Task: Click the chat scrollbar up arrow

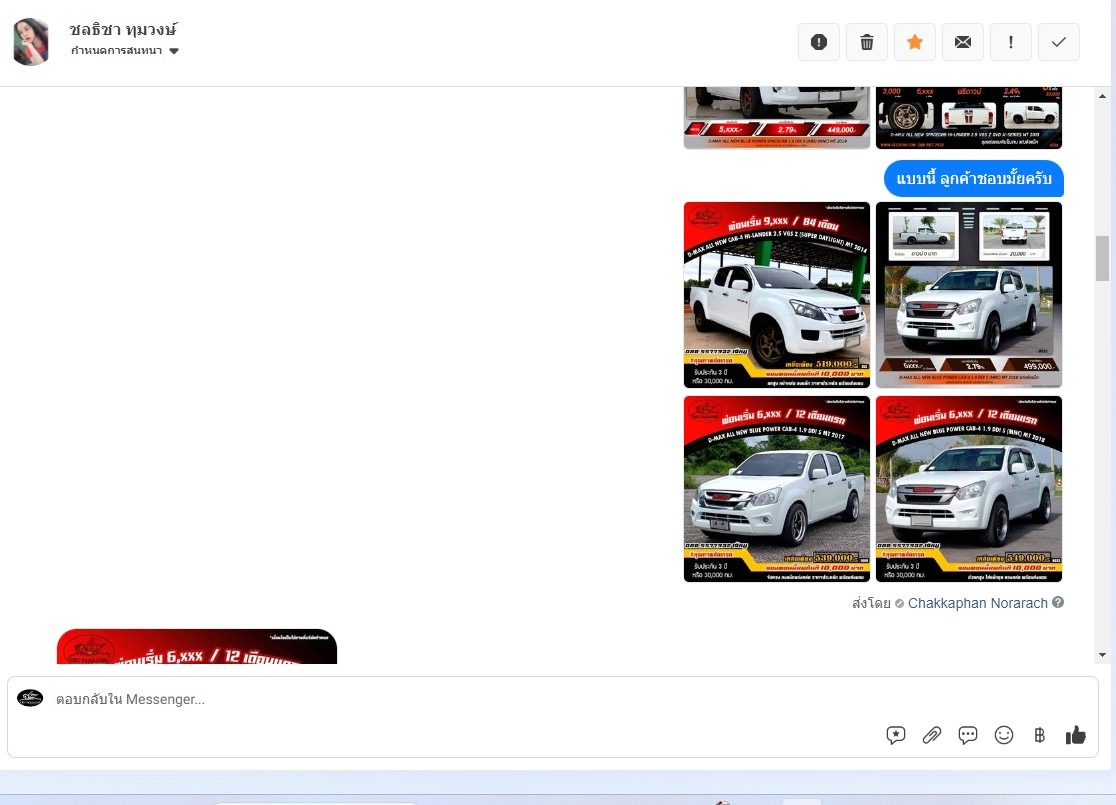Action: [1102, 96]
